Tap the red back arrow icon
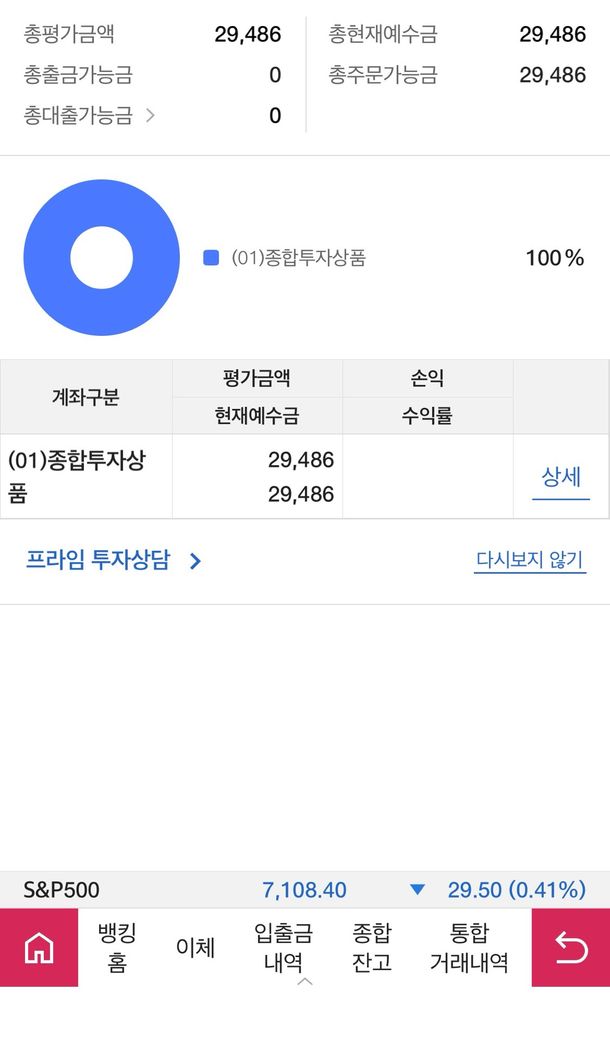This screenshot has height=1040, width=610. (571, 947)
